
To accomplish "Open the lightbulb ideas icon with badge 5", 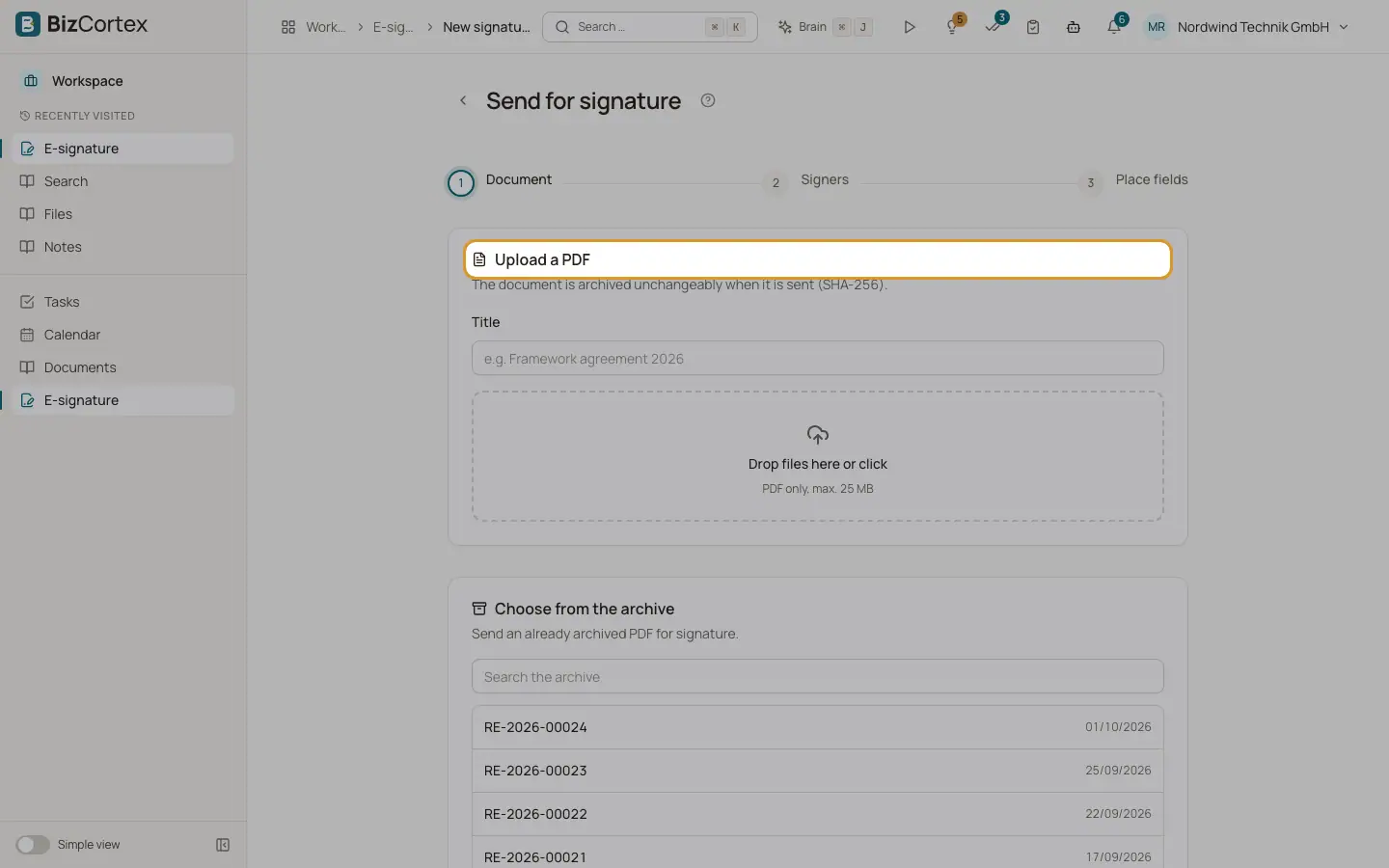I will pos(953,27).
